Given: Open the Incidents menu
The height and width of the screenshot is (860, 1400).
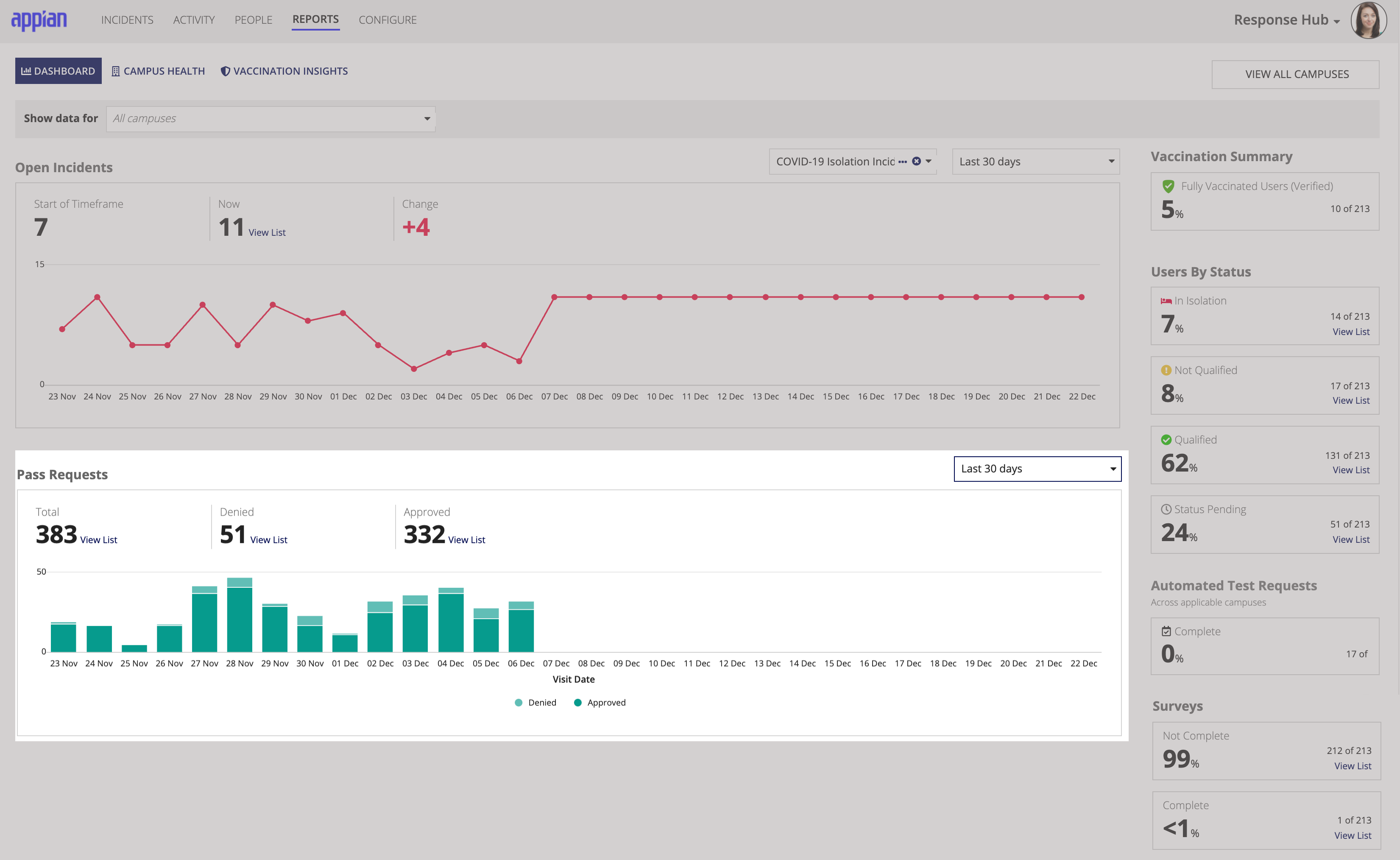Looking at the screenshot, I should click(127, 20).
